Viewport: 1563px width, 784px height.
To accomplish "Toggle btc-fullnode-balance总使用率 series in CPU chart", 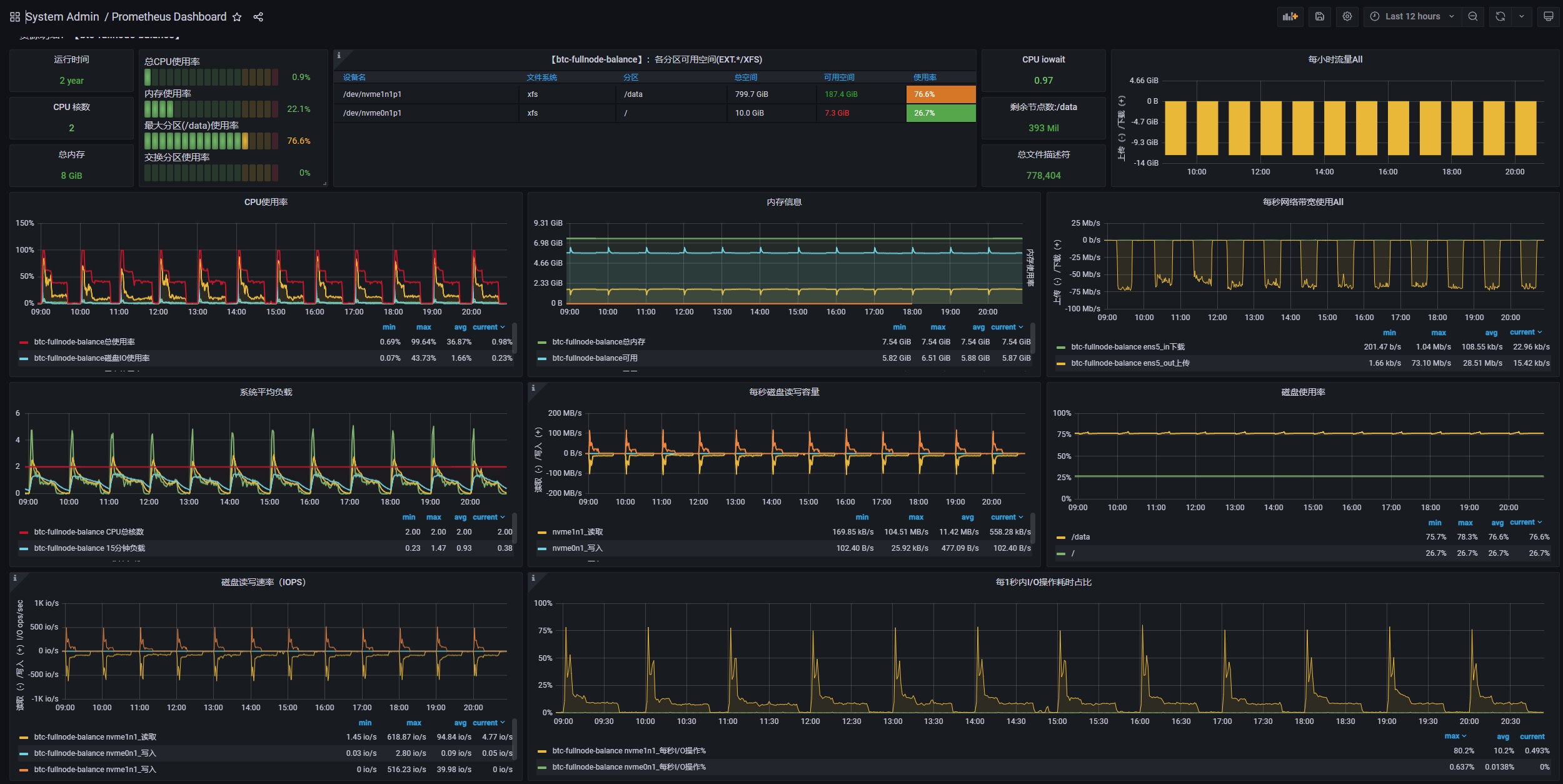I will point(84,342).
